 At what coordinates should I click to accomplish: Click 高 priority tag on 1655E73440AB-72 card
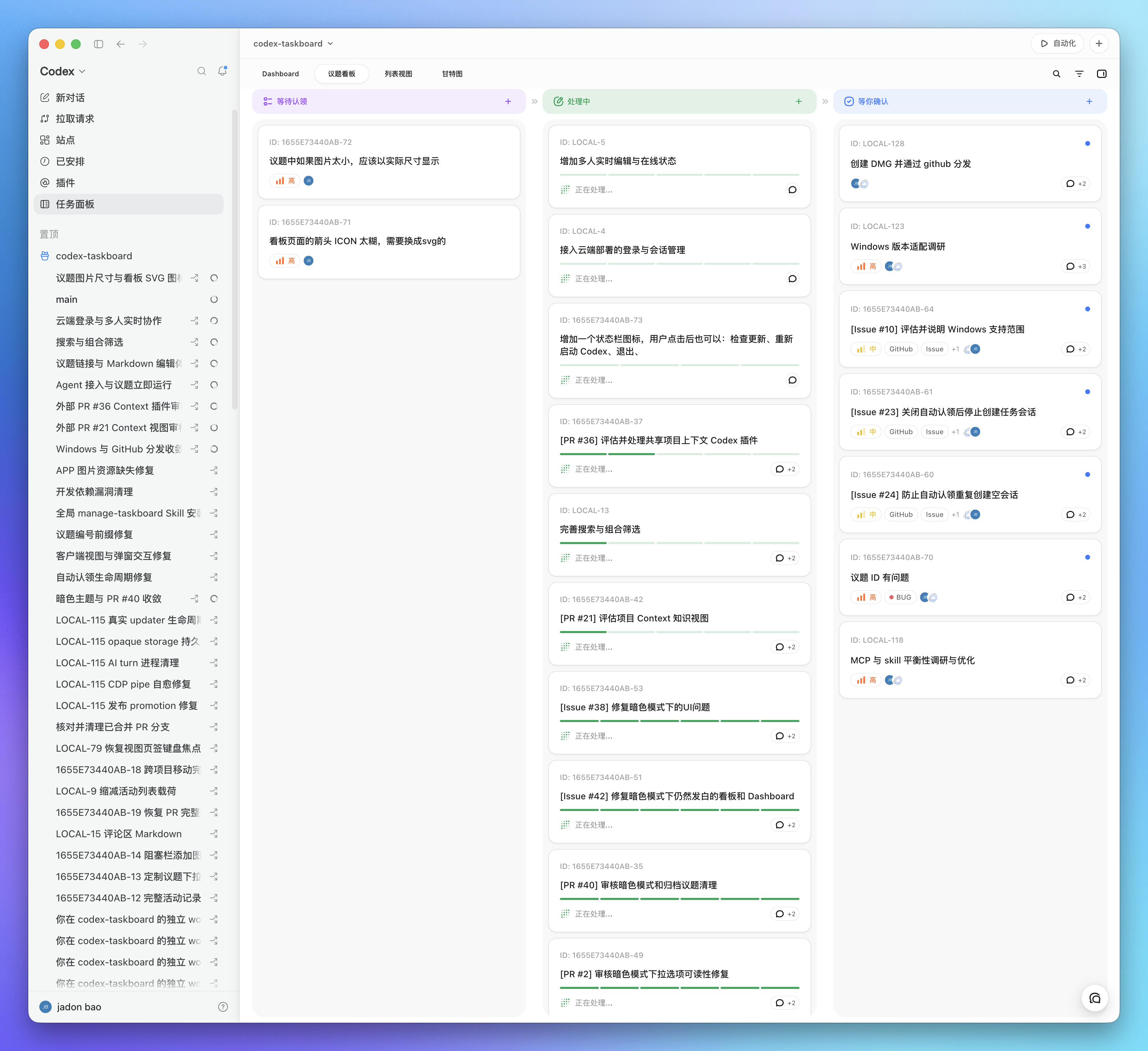tap(285, 181)
